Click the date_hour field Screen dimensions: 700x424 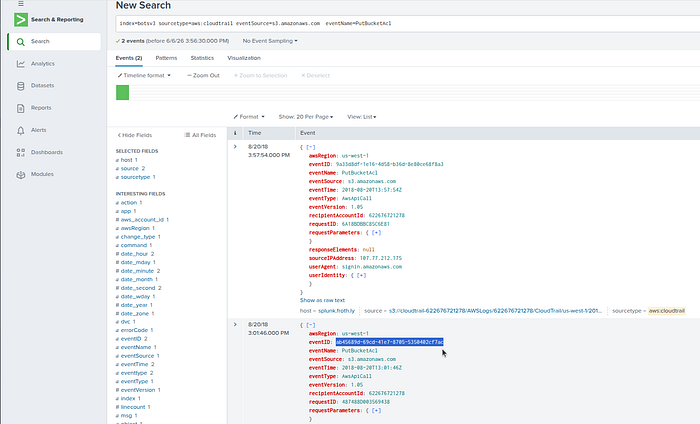pyautogui.click(x=134, y=254)
